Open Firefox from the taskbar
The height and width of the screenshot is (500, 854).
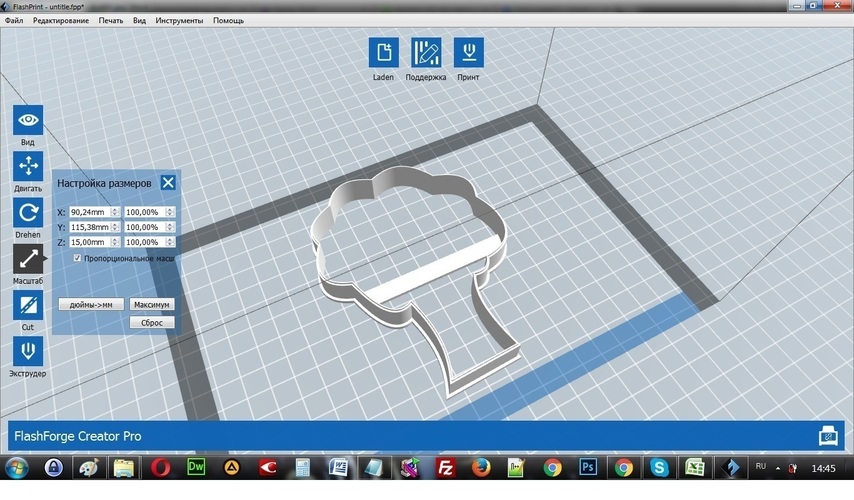point(481,467)
